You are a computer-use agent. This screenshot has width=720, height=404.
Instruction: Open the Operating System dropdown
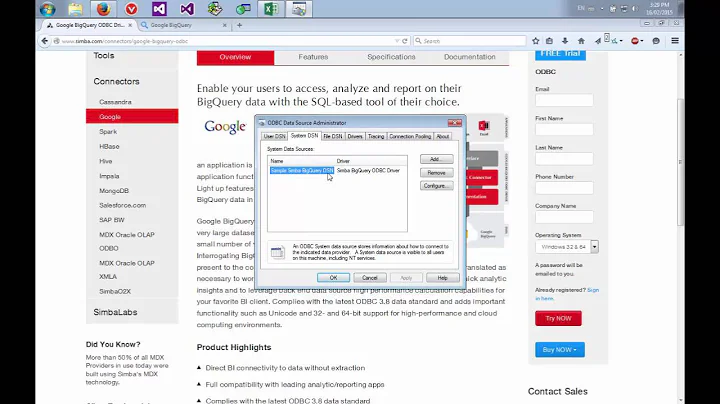coord(567,247)
